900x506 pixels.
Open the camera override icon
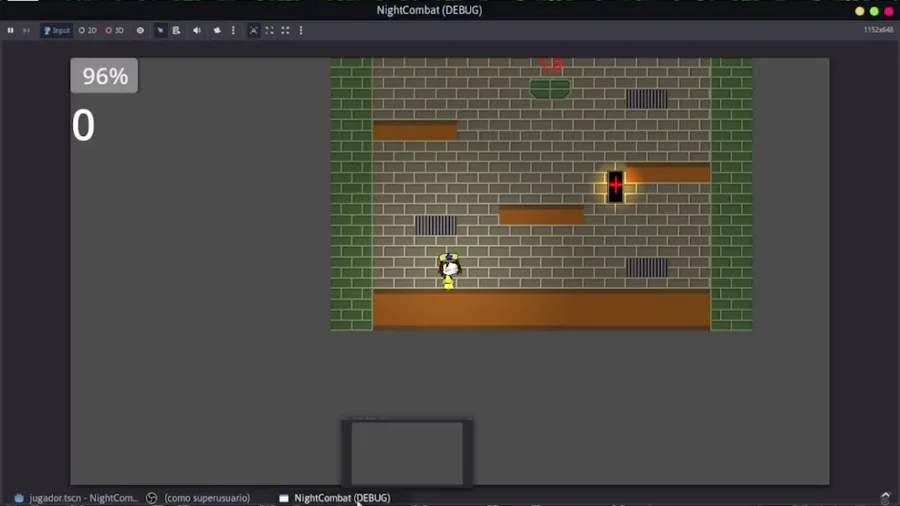217,30
